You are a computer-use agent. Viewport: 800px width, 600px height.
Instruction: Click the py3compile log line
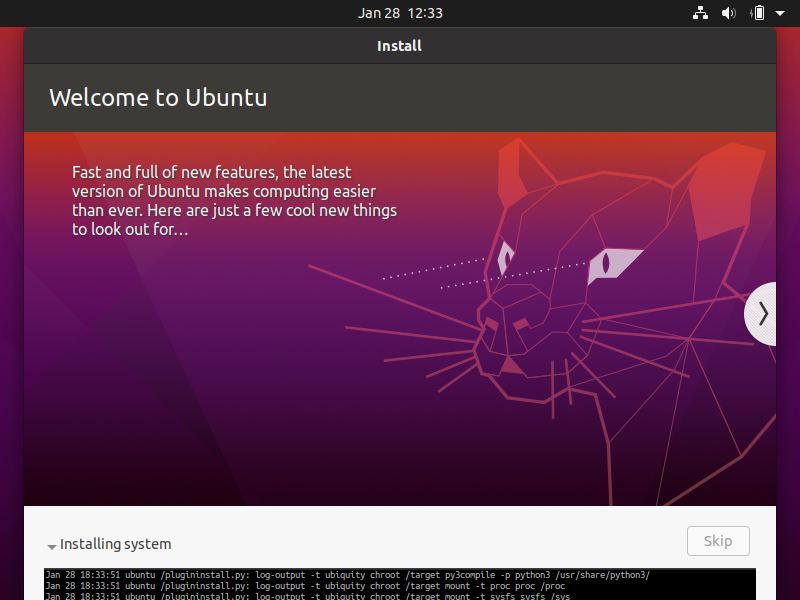pos(348,575)
